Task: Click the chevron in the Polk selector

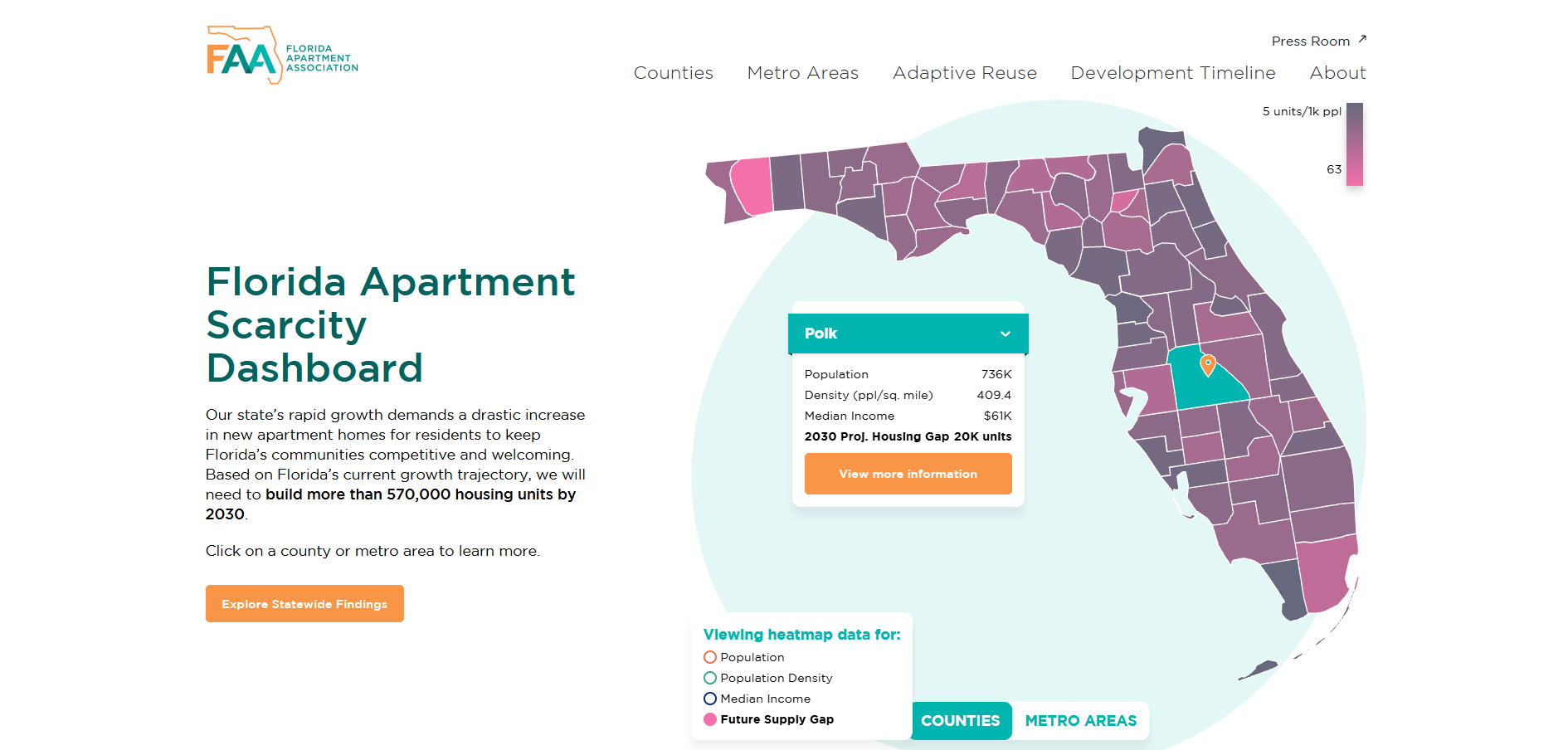Action: point(1005,334)
